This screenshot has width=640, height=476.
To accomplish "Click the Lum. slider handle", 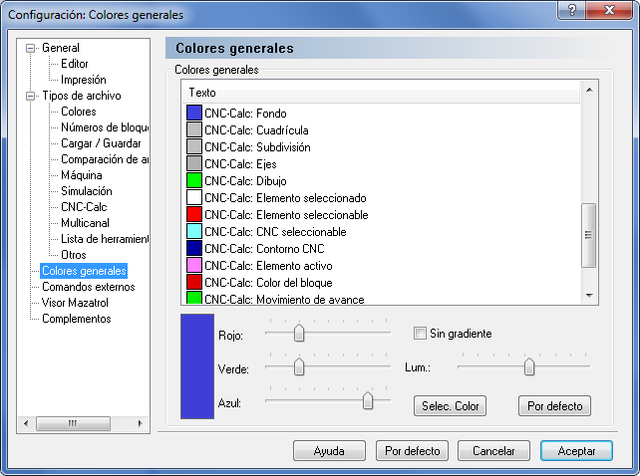I will pos(529,367).
